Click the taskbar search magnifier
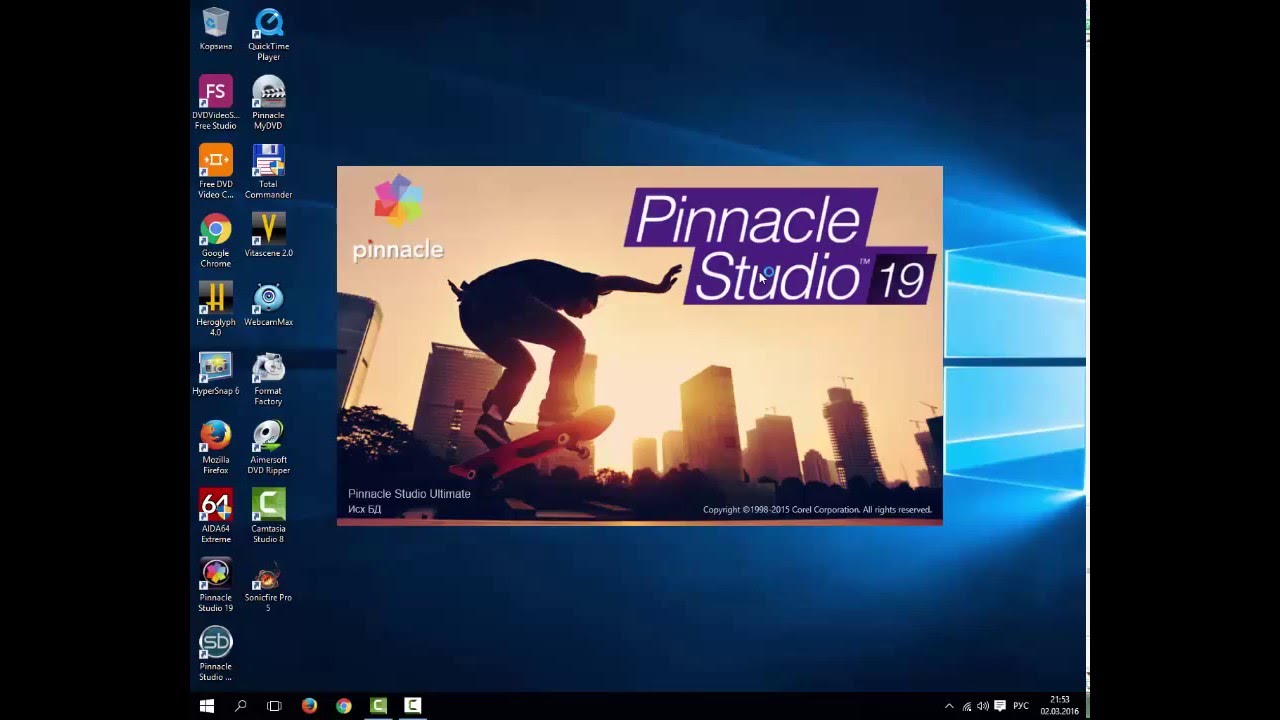The image size is (1280, 720). (241, 706)
